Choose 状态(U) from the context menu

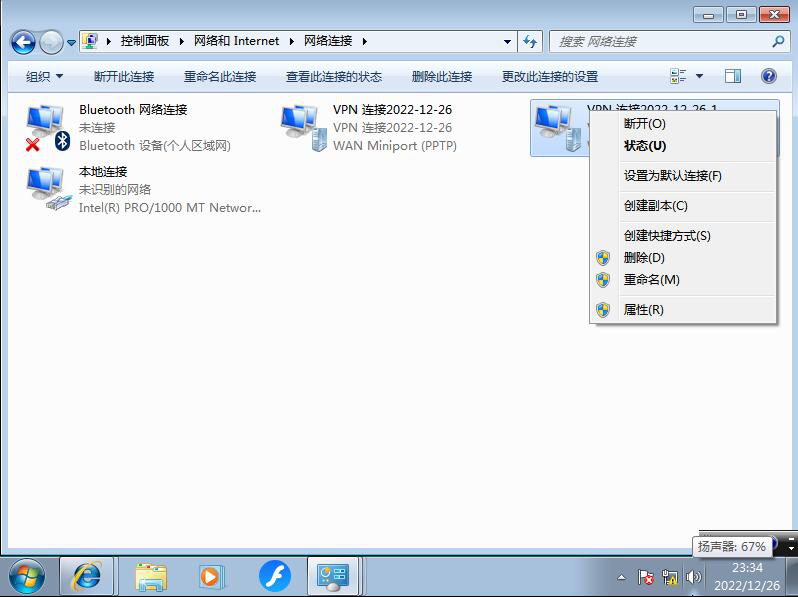(683, 146)
